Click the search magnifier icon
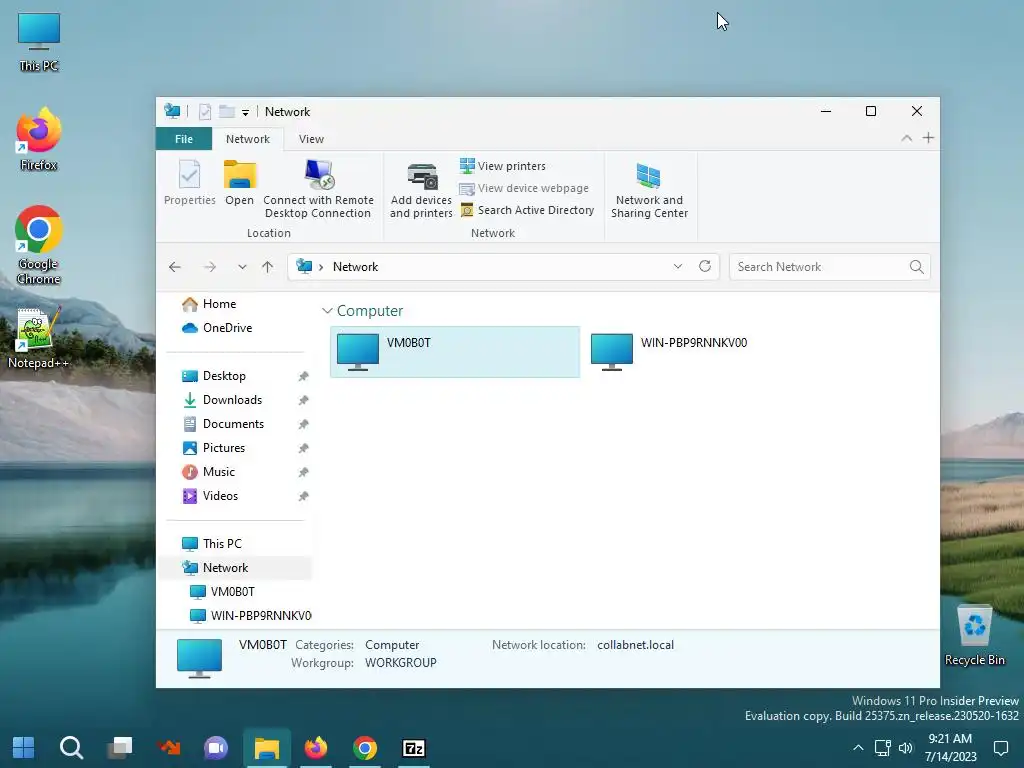This screenshot has height=768, width=1024. tap(916, 266)
